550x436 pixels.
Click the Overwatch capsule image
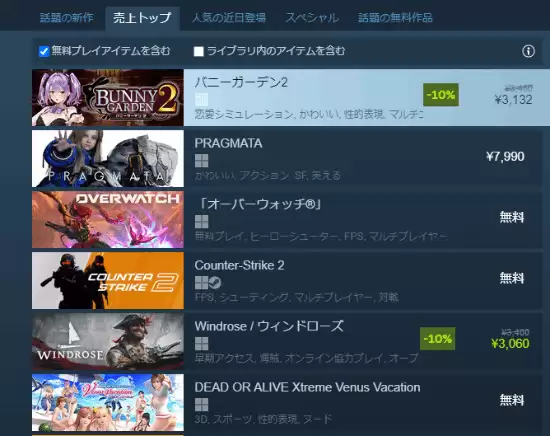[x=108, y=220]
